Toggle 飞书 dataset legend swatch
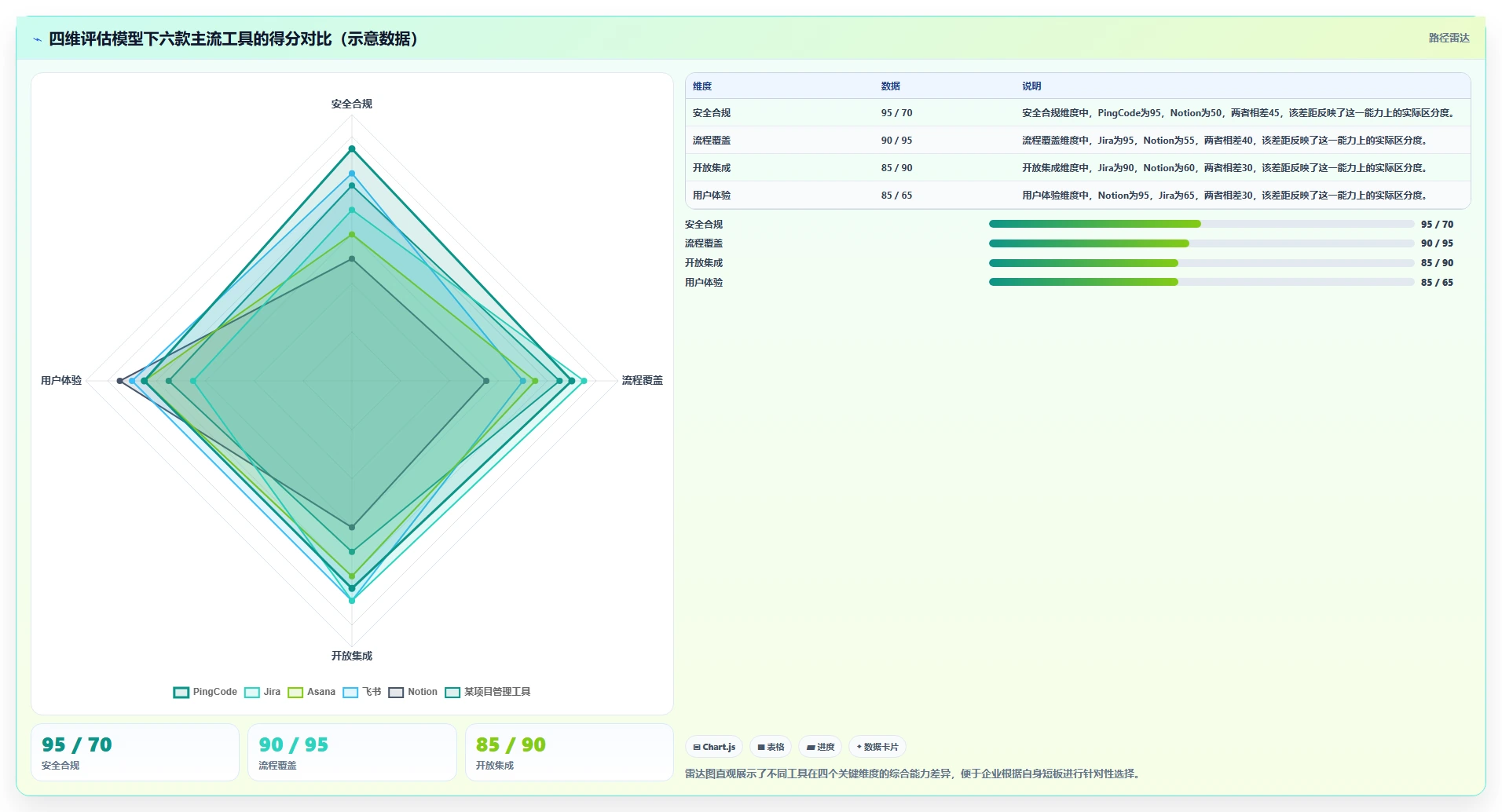This screenshot has width=1502, height=812. coord(350,693)
